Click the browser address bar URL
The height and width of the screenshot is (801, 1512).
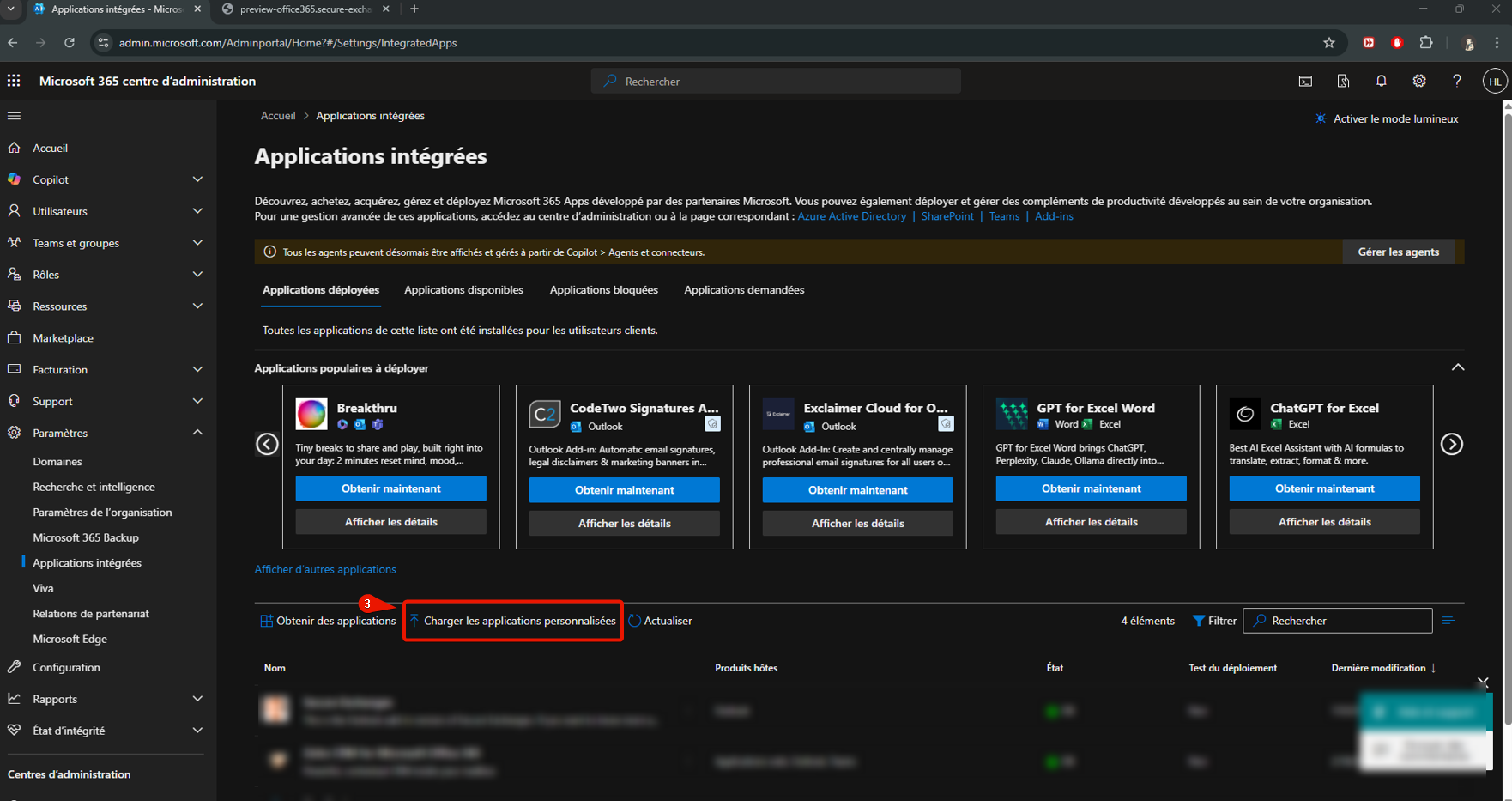(287, 43)
